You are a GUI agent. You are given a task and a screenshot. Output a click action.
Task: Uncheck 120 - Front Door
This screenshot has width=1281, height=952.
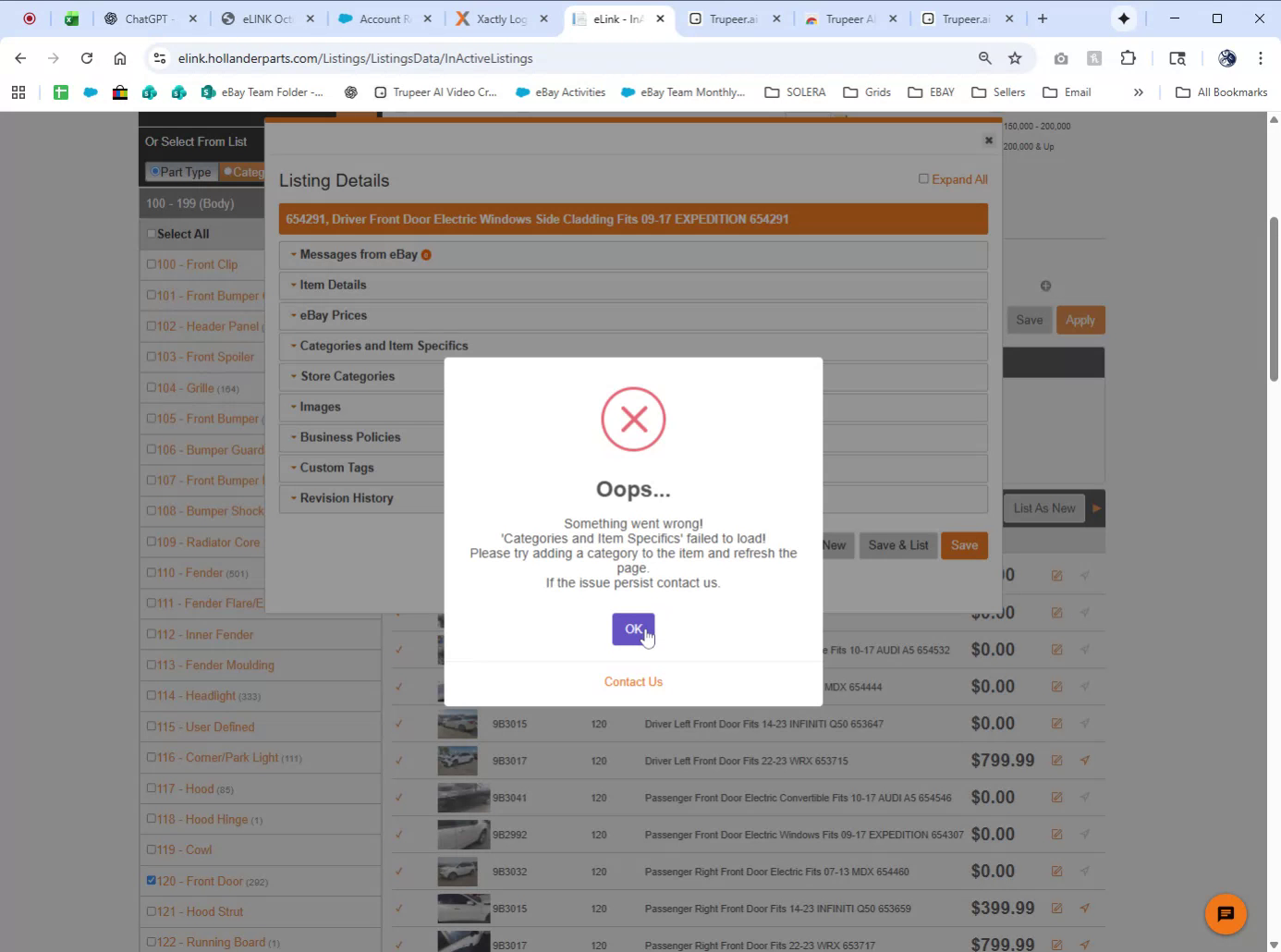[151, 880]
